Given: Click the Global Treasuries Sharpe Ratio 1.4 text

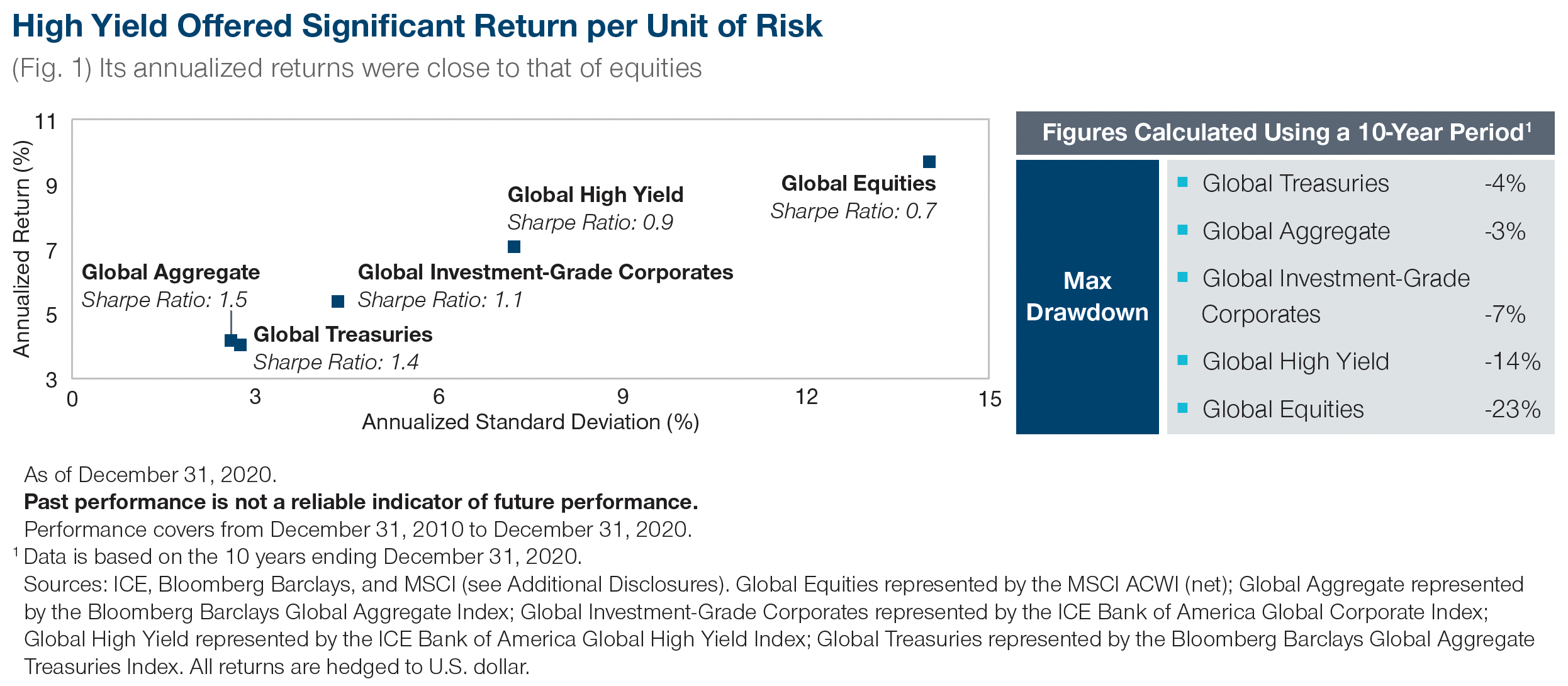Looking at the screenshot, I should [x=336, y=363].
